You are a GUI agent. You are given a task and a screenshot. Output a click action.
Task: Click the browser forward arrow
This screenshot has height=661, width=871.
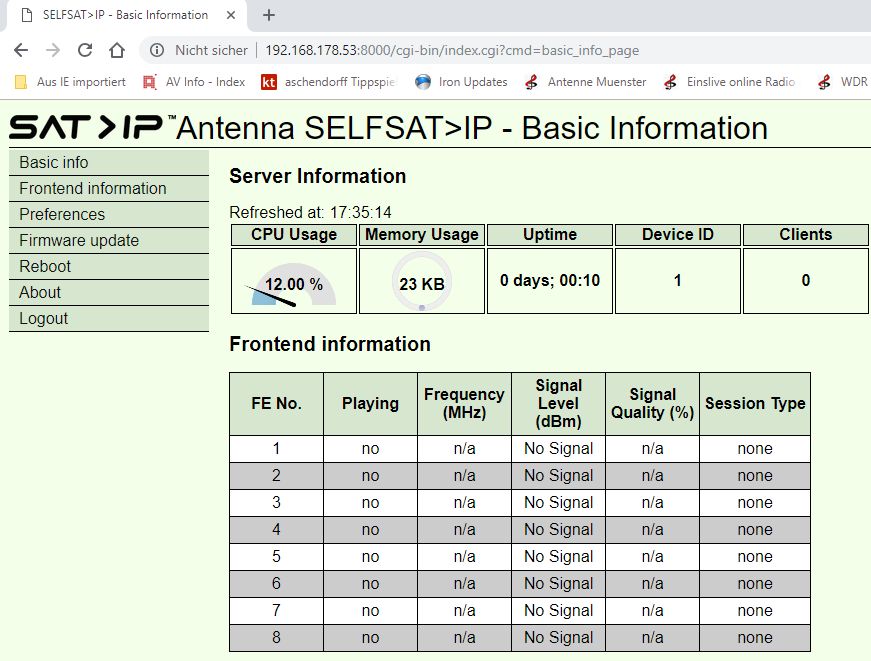click(53, 50)
